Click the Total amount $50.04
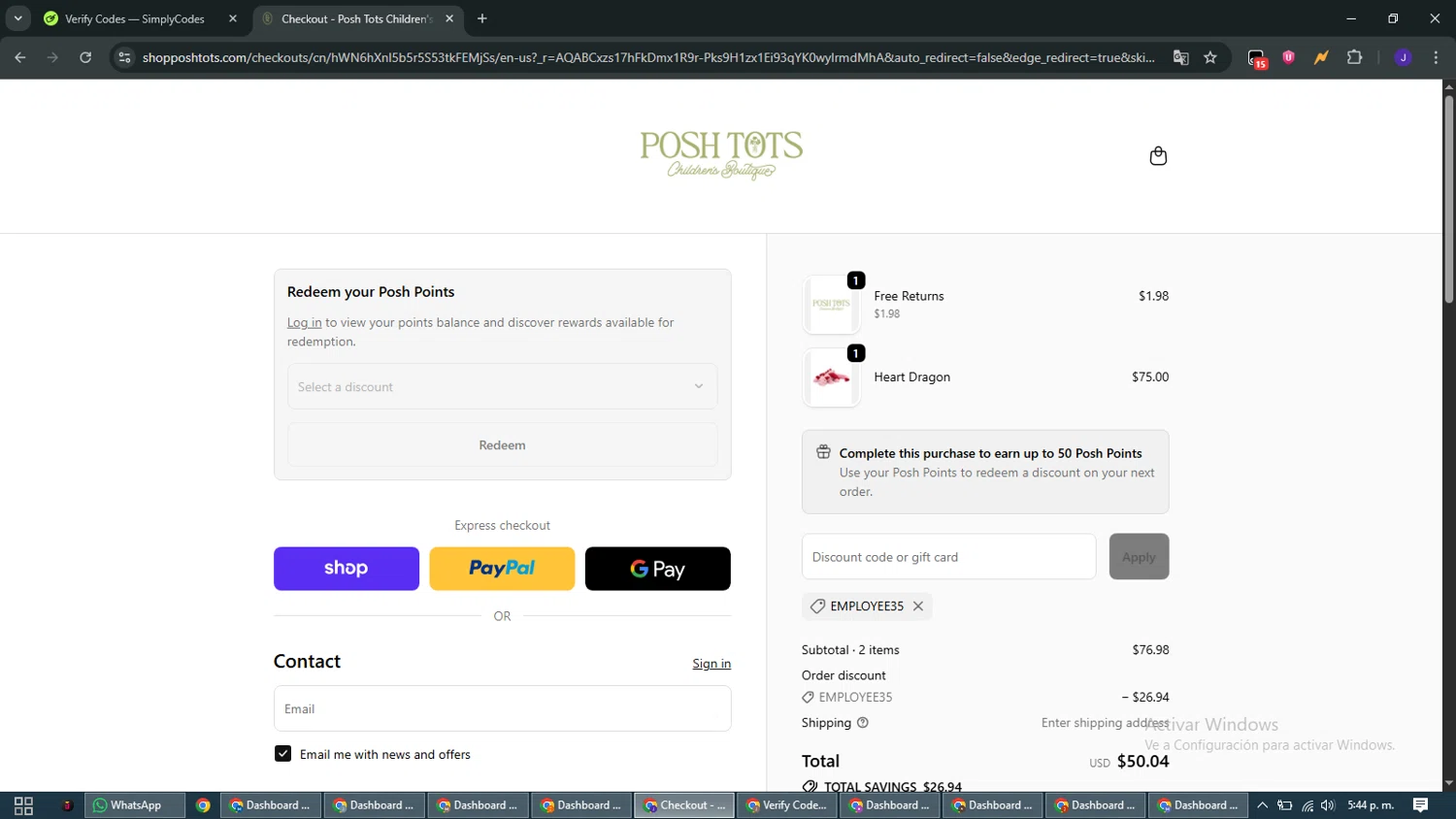 (1142, 762)
